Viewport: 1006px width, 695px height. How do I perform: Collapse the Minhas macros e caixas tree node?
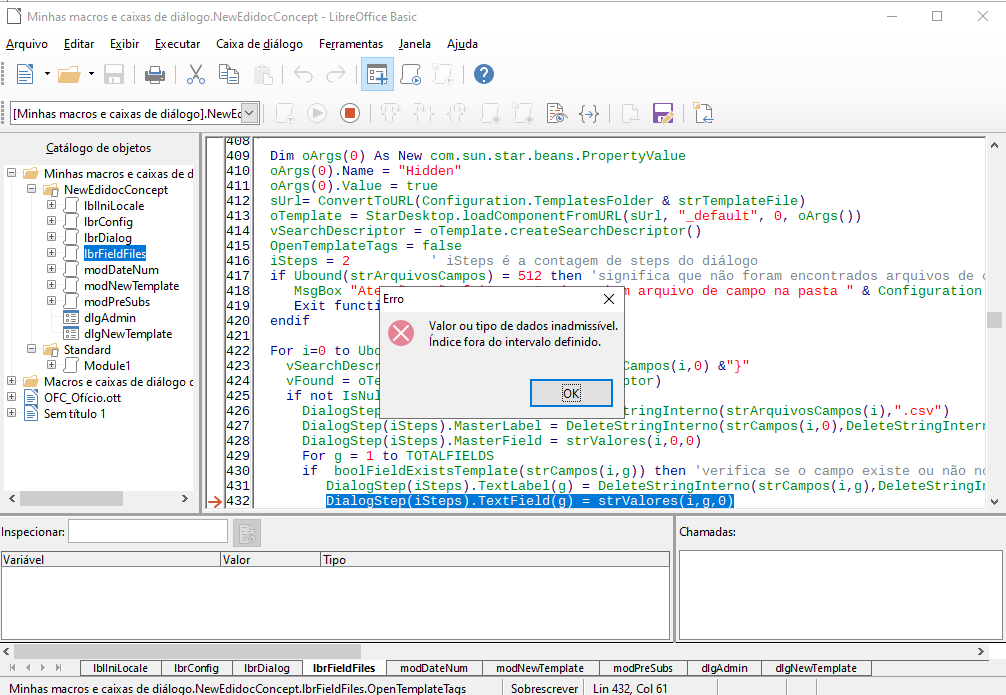(12, 173)
